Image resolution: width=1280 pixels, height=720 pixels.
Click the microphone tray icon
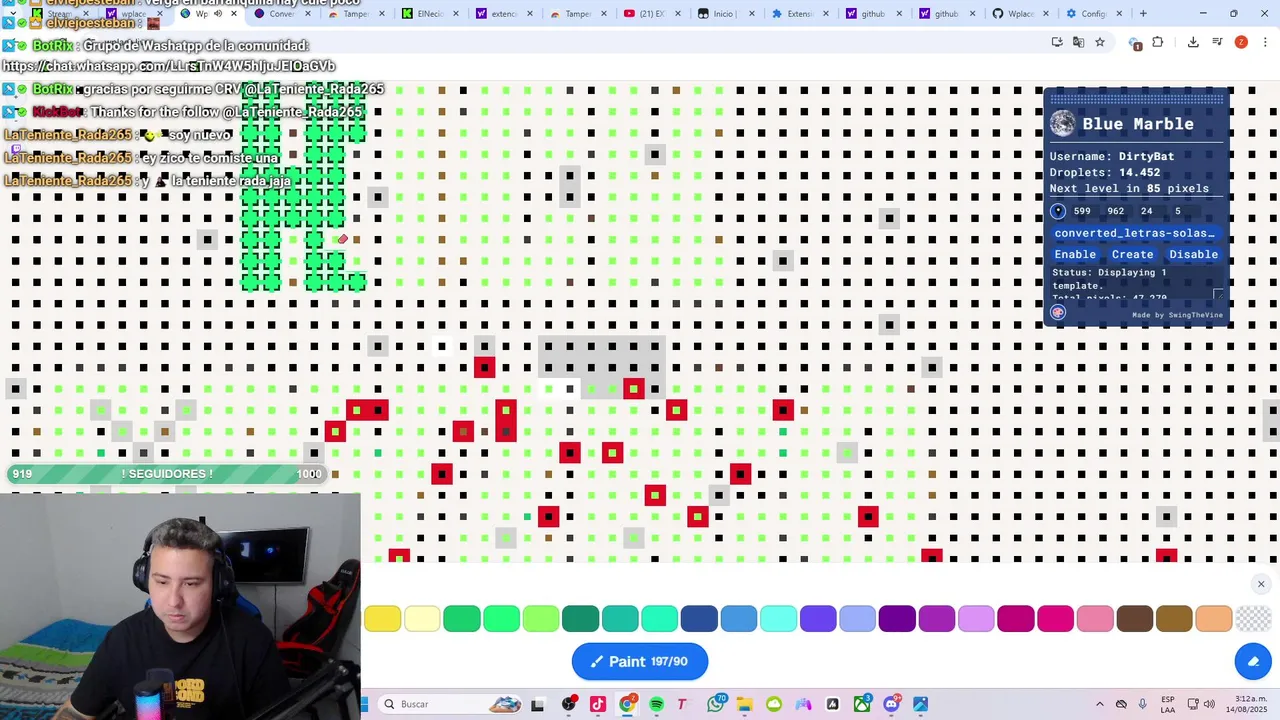coord(1142,704)
